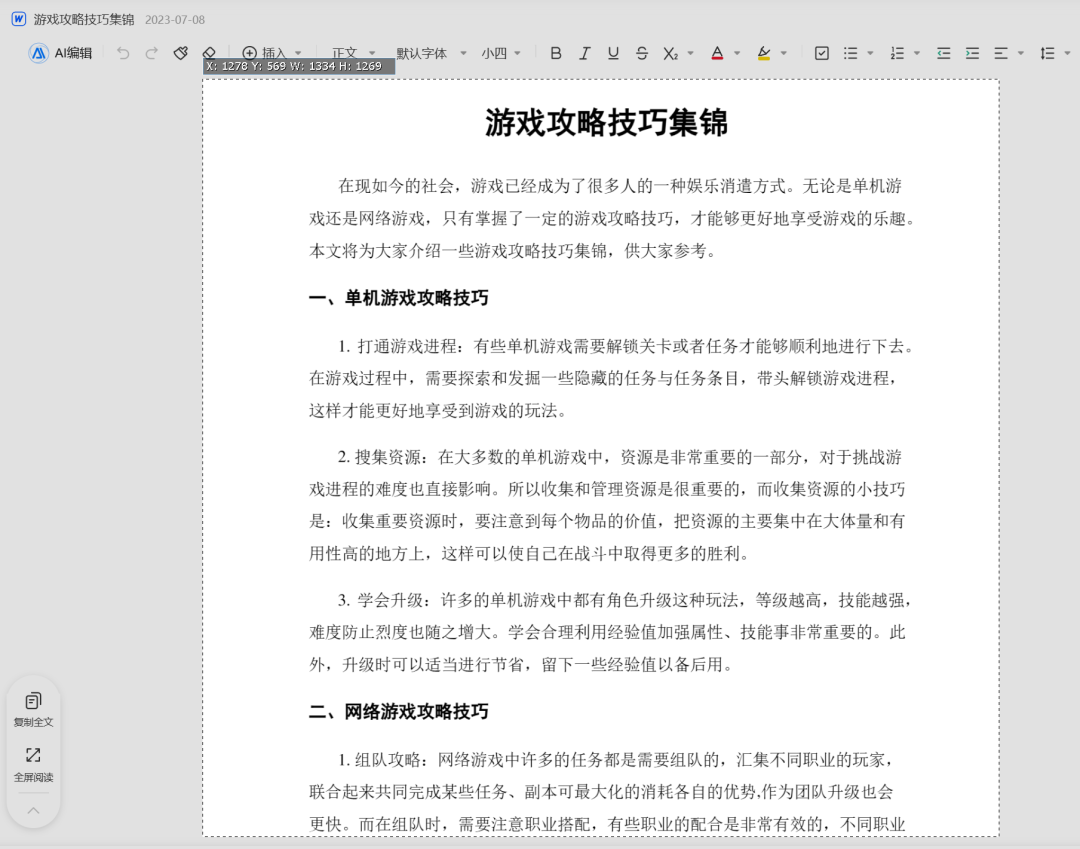Screen dimensions: 1080x849
Task: Open the 插入 insert menu
Action: click(272, 53)
